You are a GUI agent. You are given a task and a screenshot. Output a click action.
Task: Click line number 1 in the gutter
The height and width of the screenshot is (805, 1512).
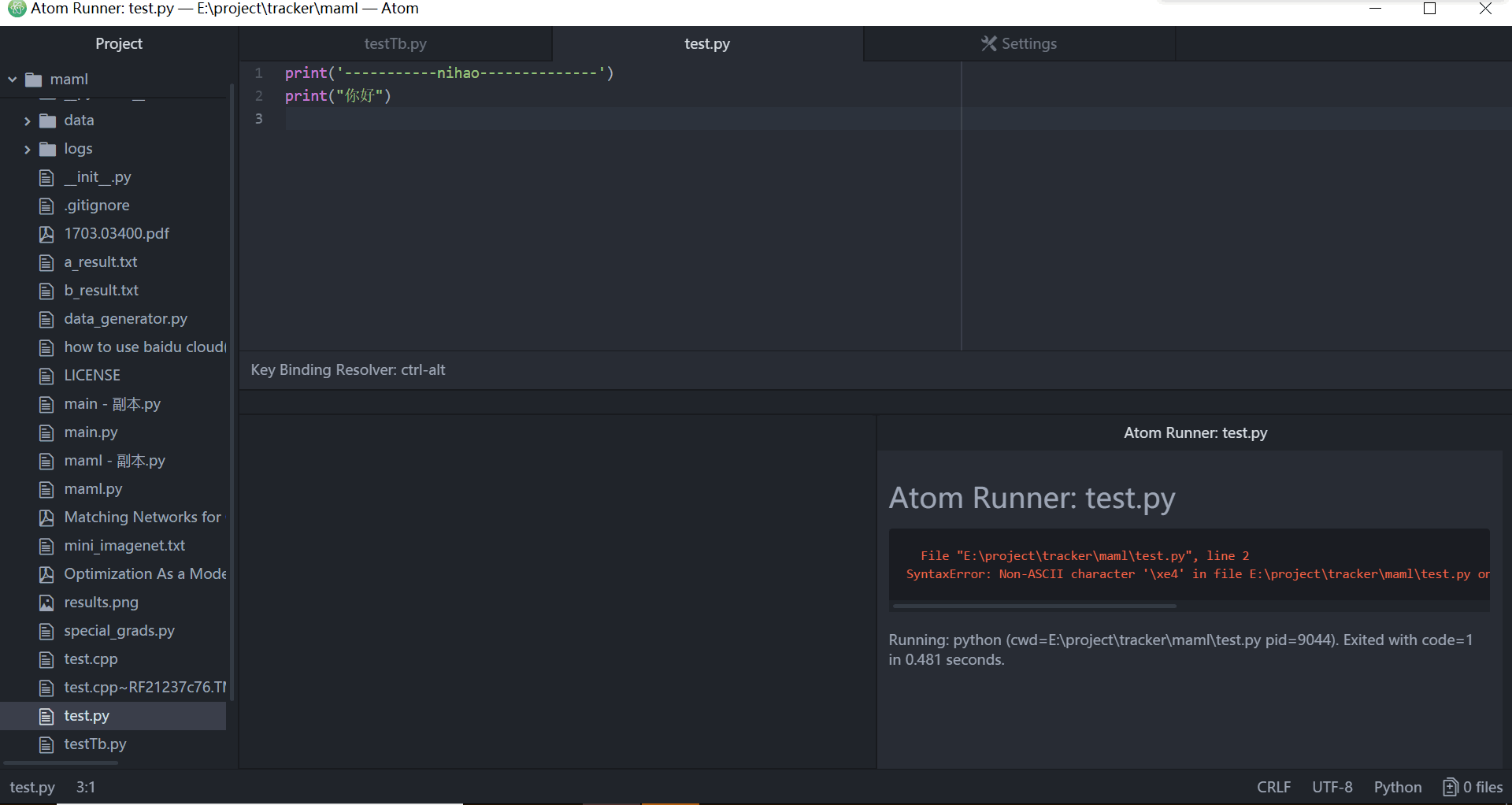[x=258, y=73]
